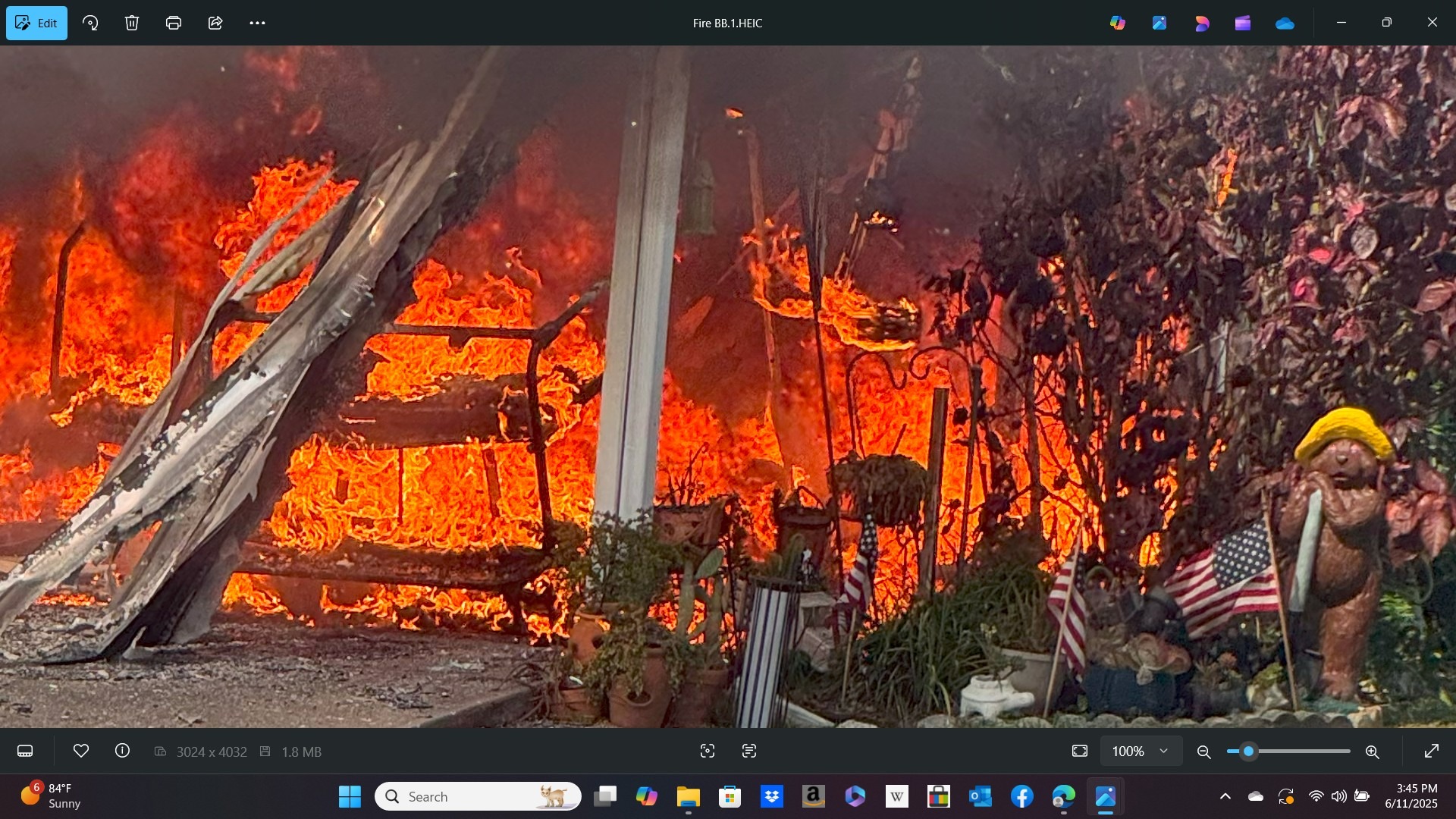
Task: Open the Photos app icon in title bar
Action: pos(1159,23)
